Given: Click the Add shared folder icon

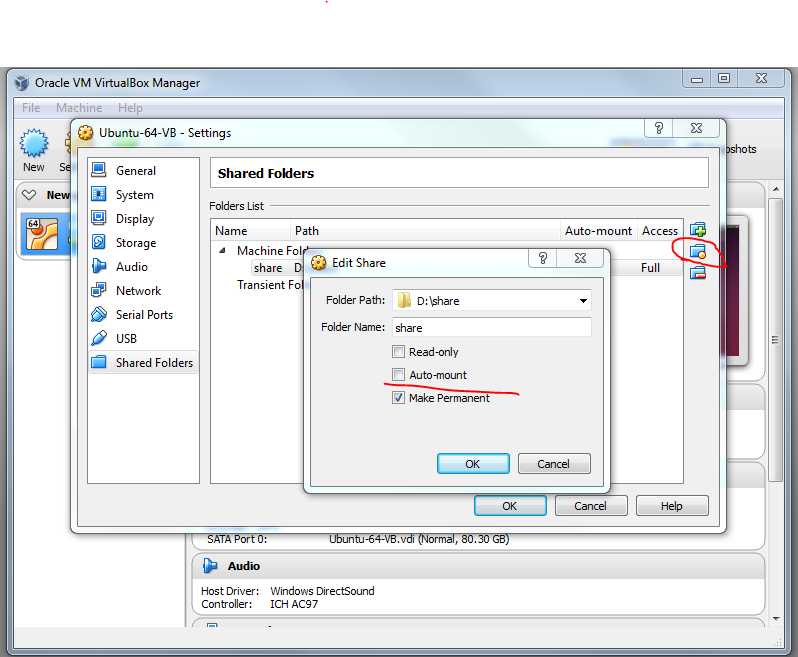Looking at the screenshot, I should click(698, 230).
